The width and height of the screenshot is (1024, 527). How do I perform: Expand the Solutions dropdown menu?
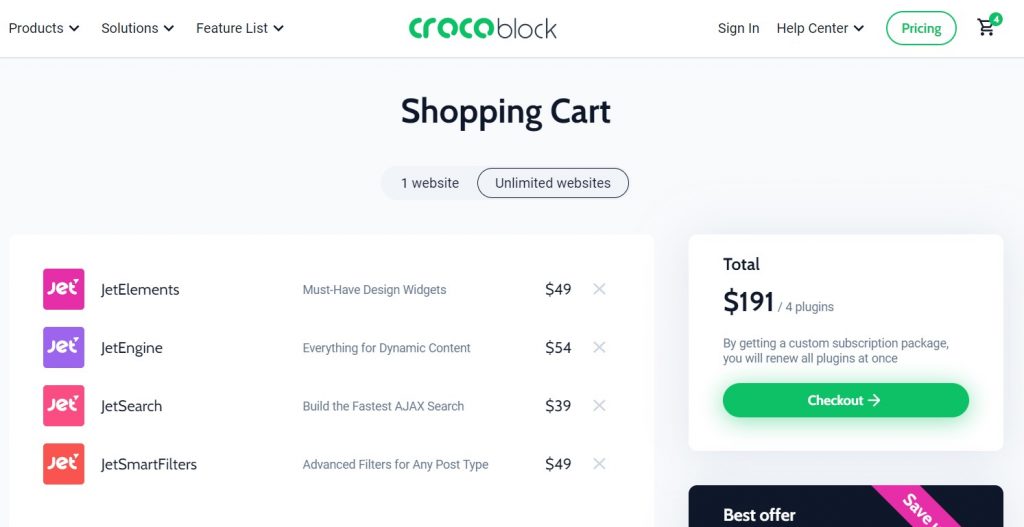(138, 28)
